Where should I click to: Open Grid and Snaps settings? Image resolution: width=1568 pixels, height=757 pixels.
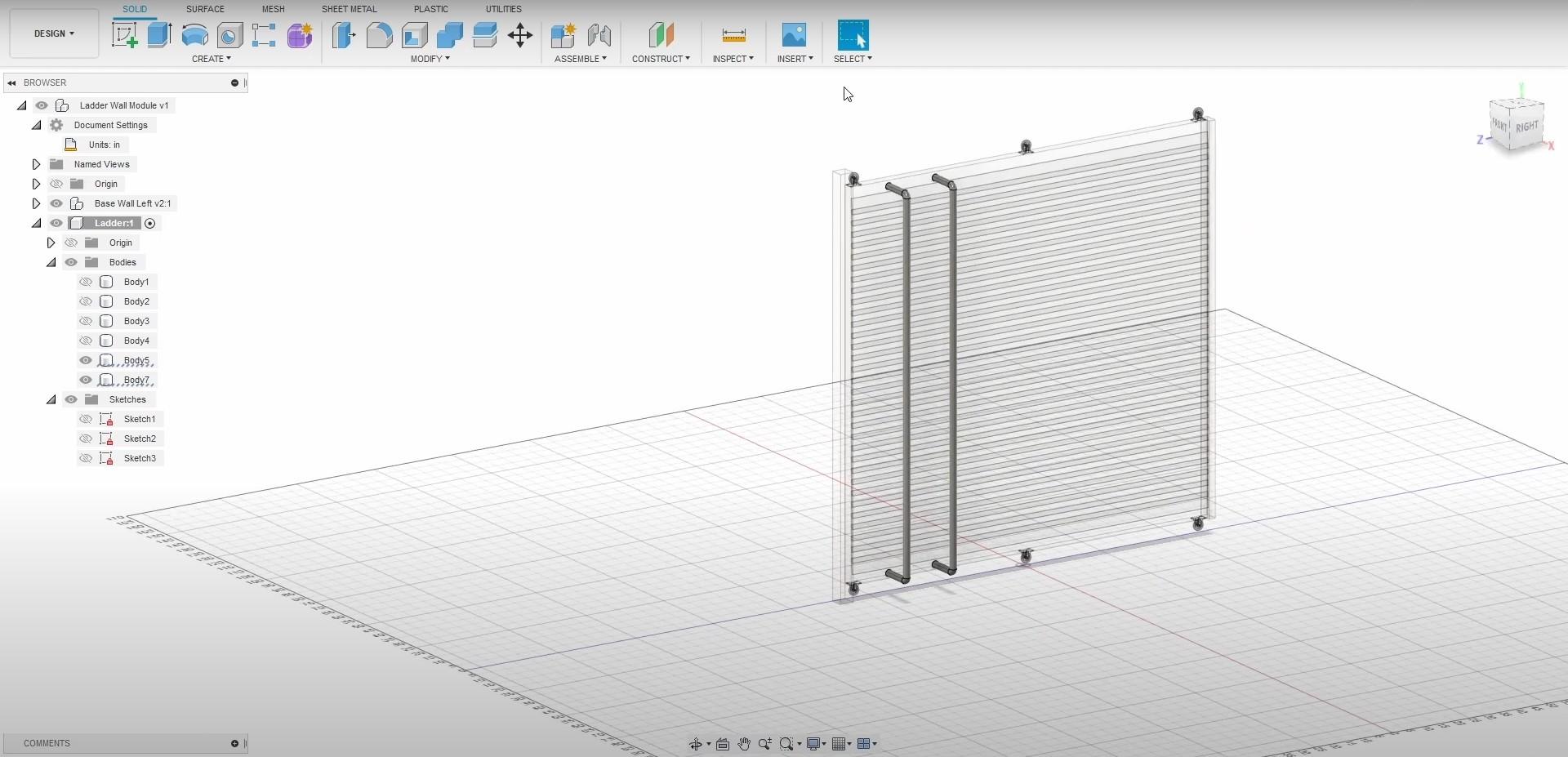click(839, 744)
